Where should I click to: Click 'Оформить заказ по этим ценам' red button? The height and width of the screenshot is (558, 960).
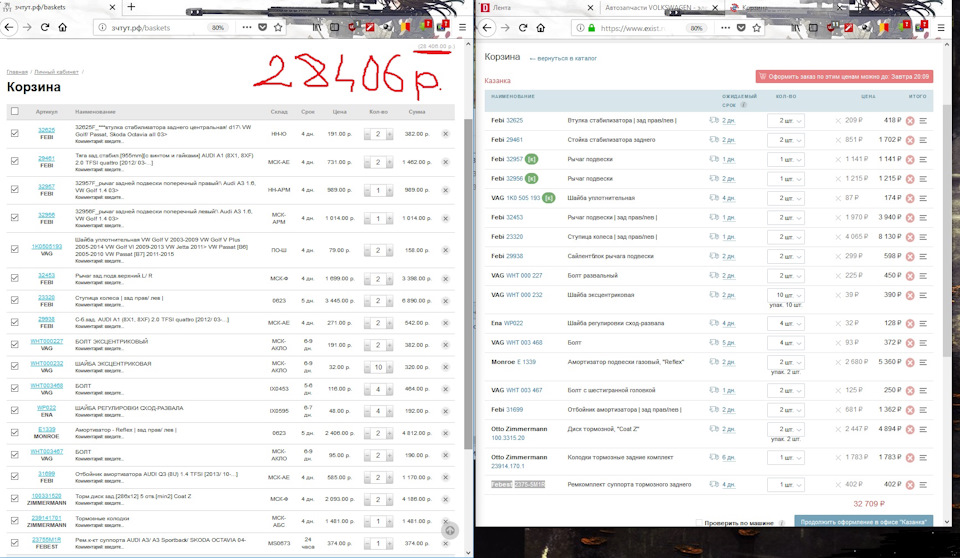[844, 77]
